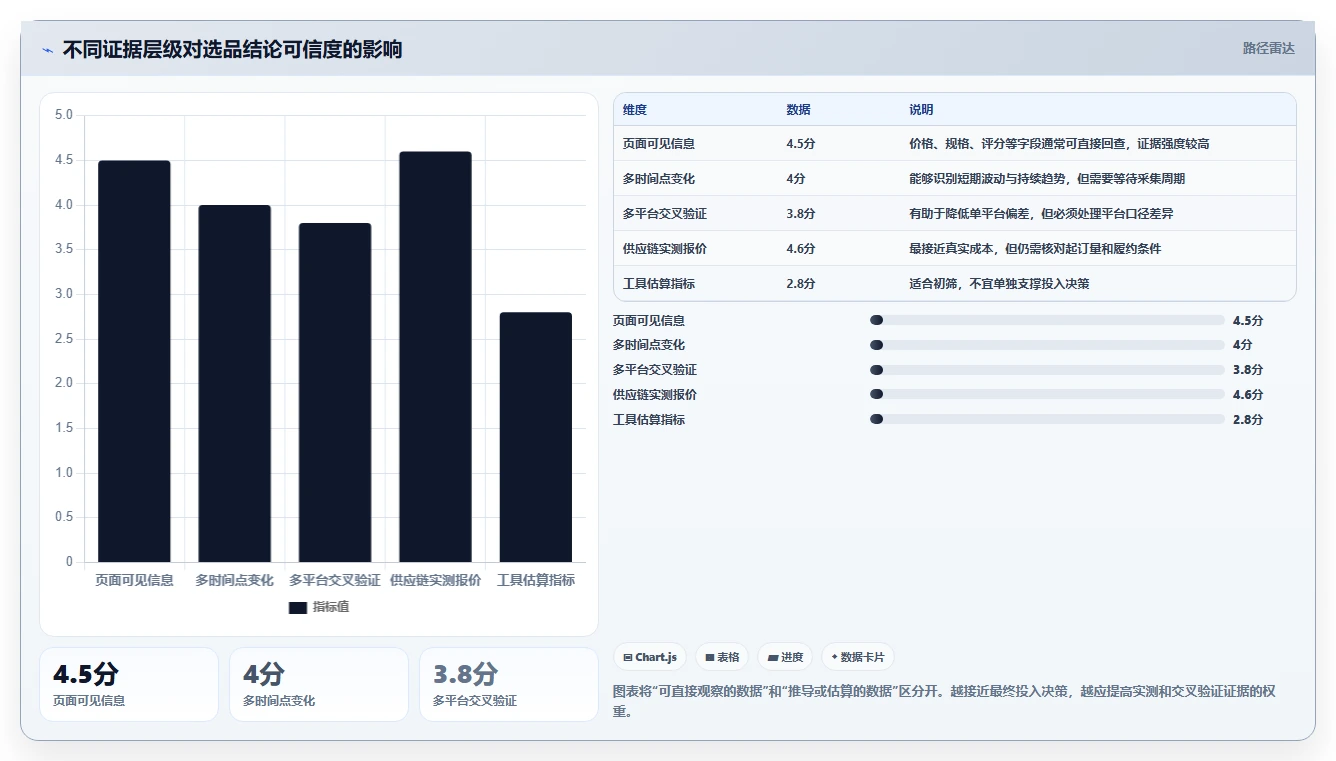Click the 供应链实测报价 progress bar

coord(1047,395)
